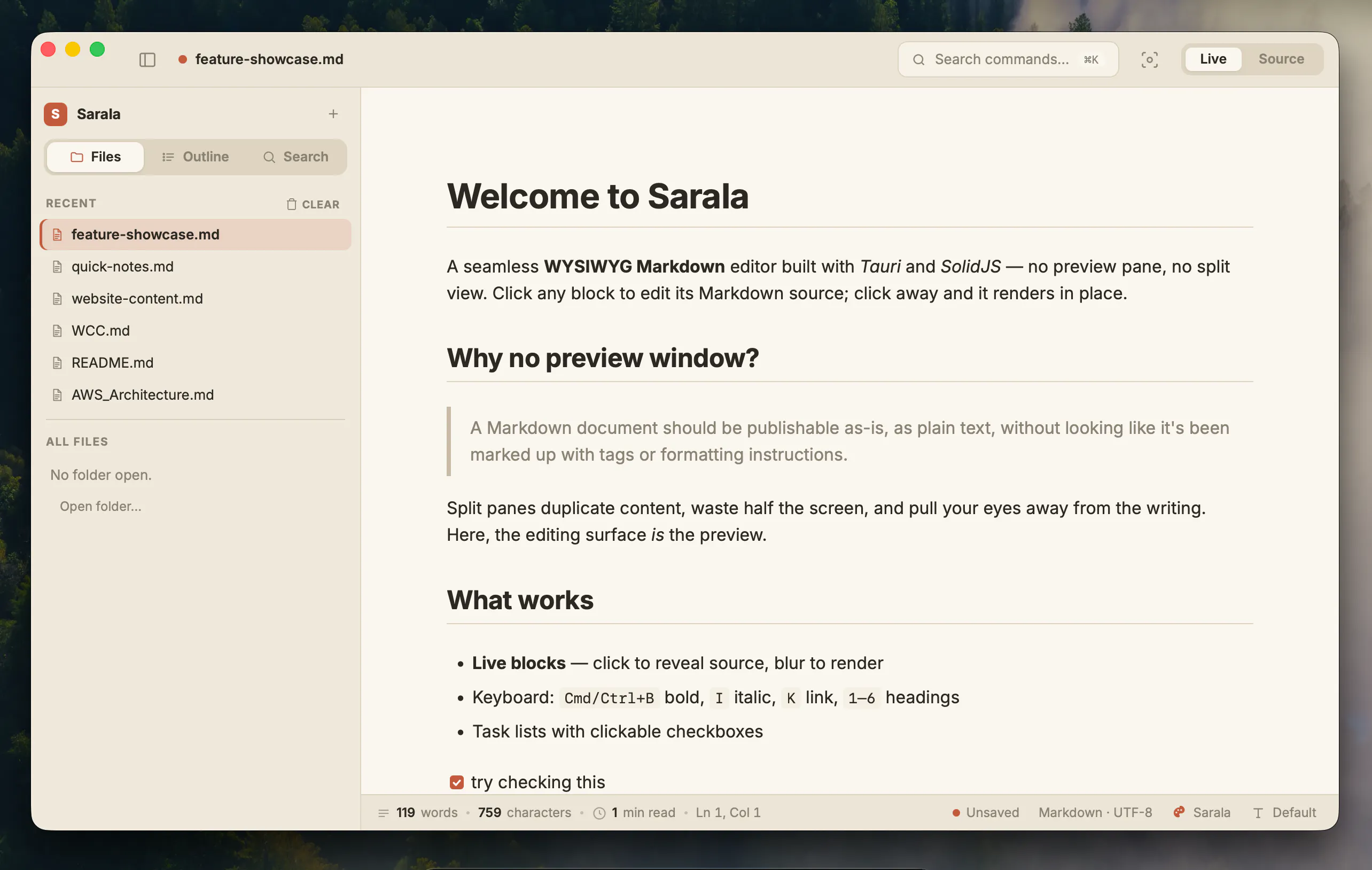Open the Search tab in sidebar
The height and width of the screenshot is (870, 1372).
[x=295, y=157]
